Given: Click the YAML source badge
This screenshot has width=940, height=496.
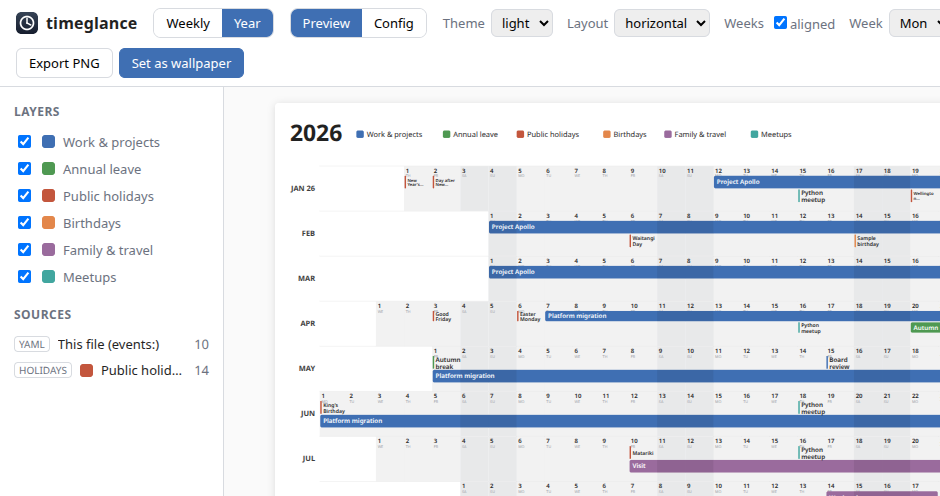Looking at the screenshot, I should (32, 344).
